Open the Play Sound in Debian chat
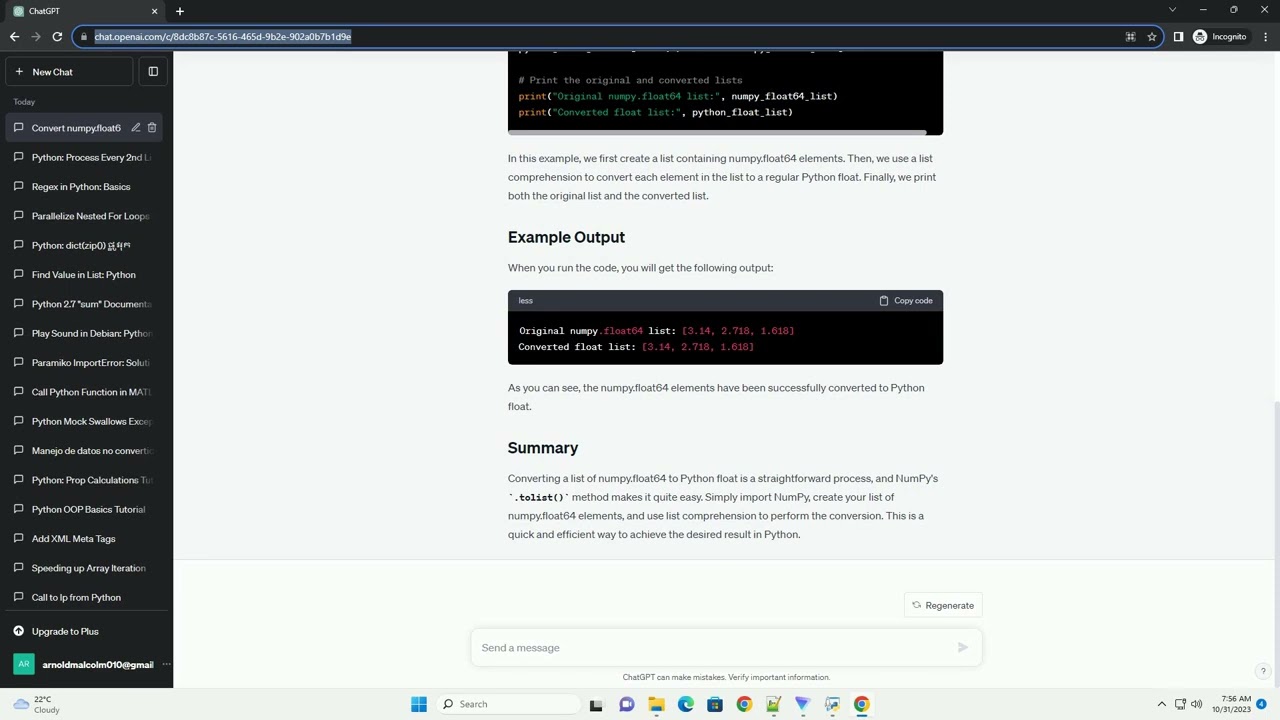This screenshot has width=1280, height=720. tap(86, 333)
